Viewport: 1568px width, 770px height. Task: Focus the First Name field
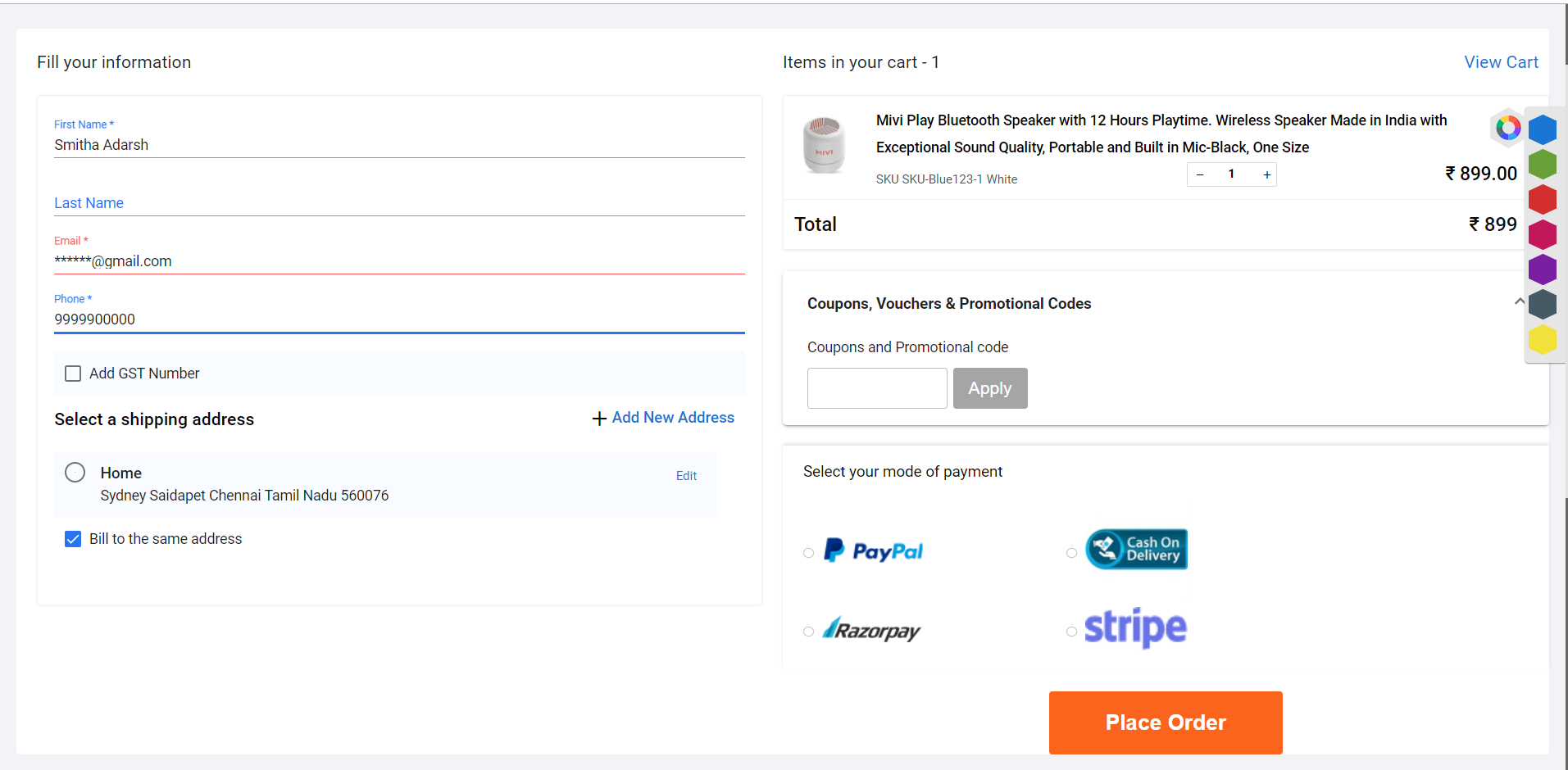point(399,145)
